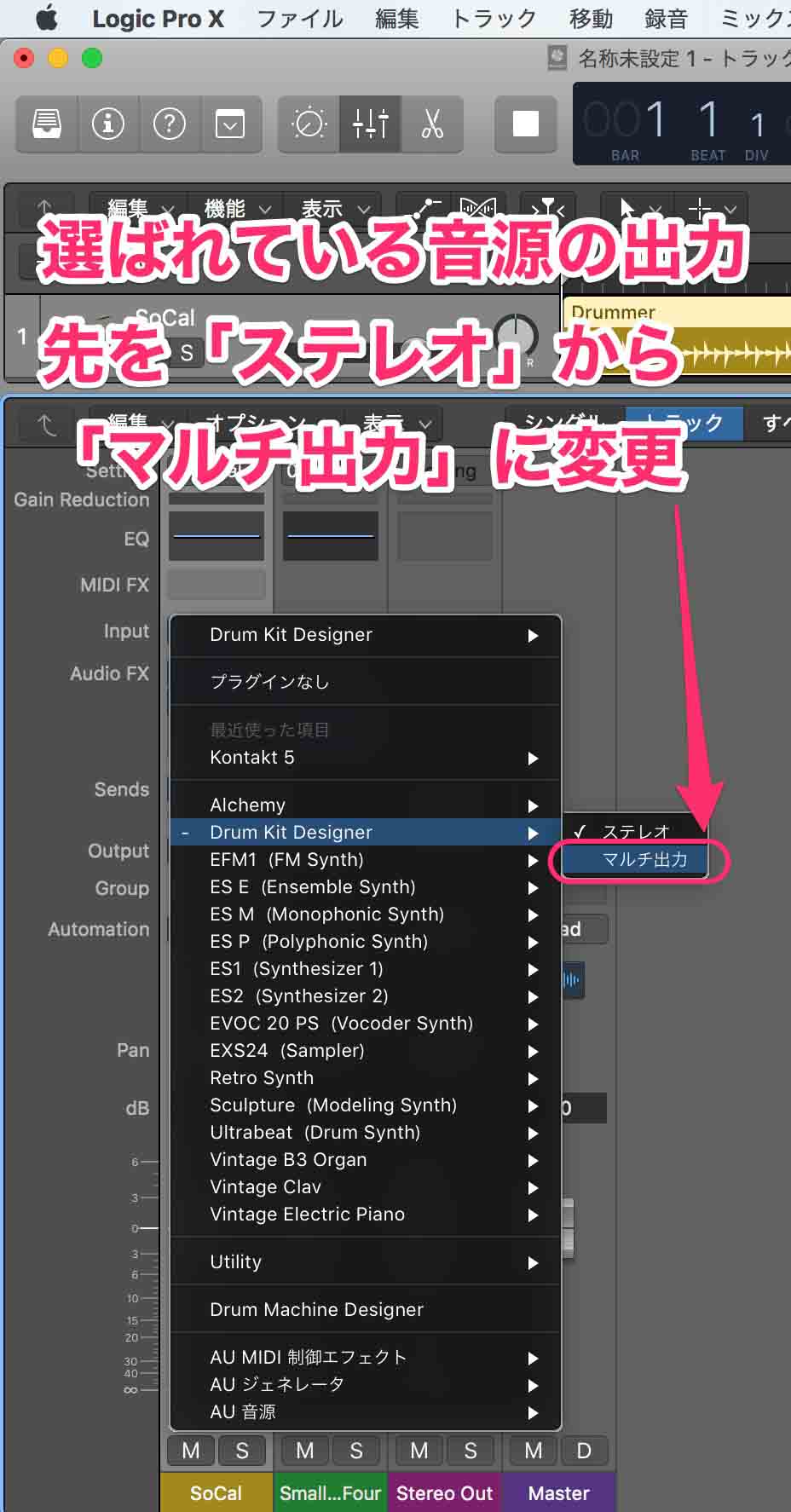
Task: Open the Library panel icon
Action: tap(47, 124)
